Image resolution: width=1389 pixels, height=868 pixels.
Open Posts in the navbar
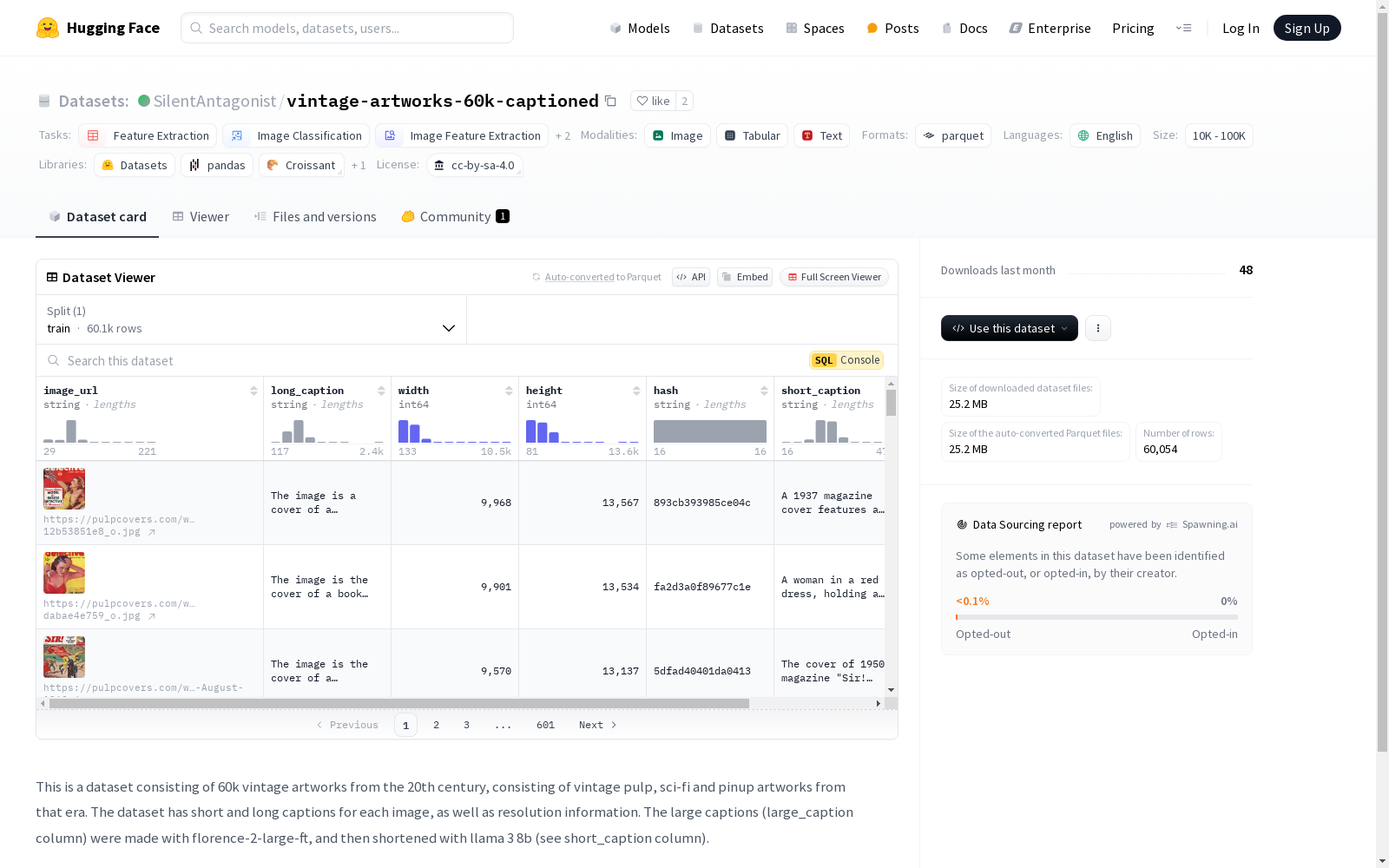pos(892,28)
